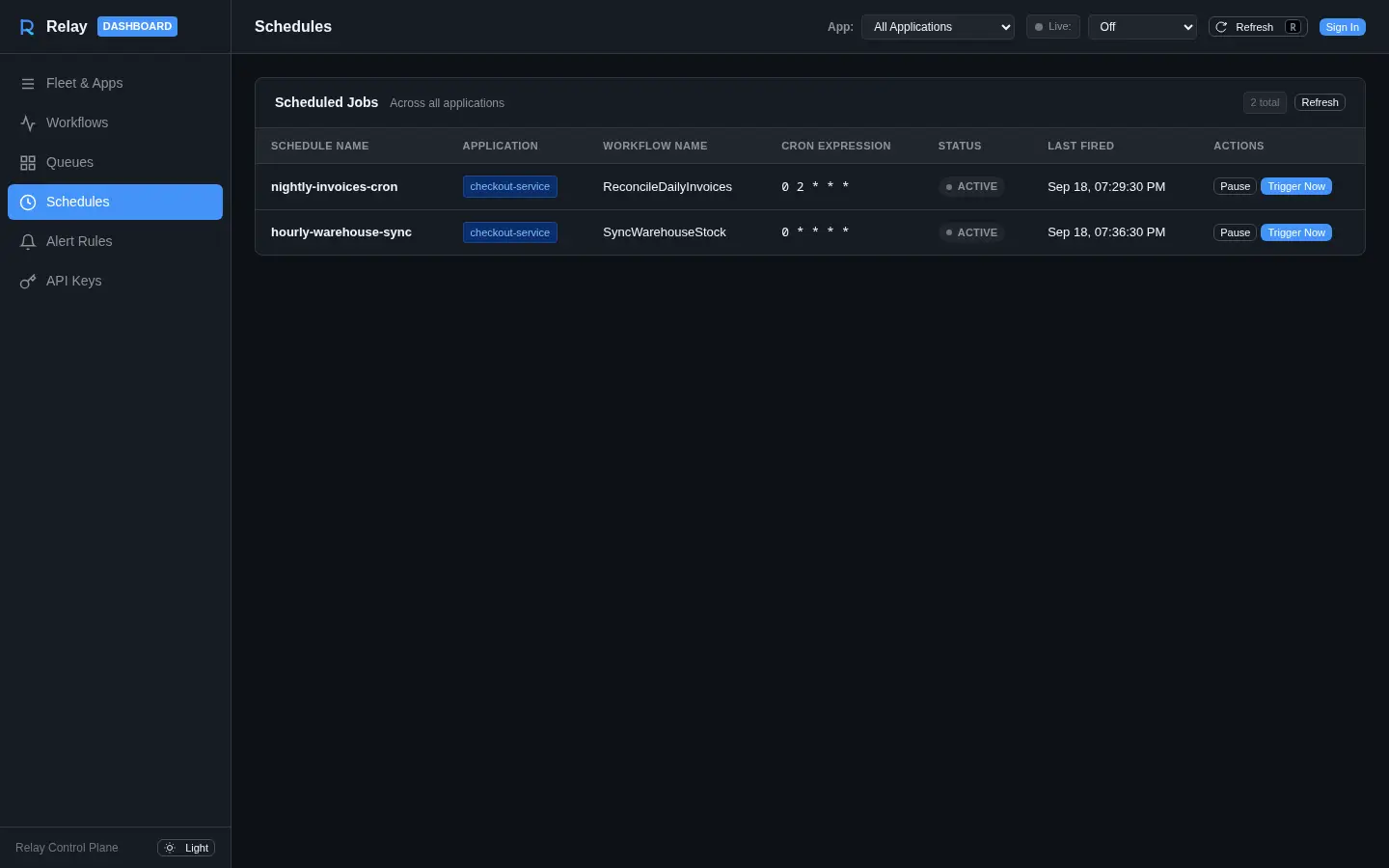Image resolution: width=1389 pixels, height=868 pixels.
Task: Click the Scheduled Jobs panel title
Action: (326, 102)
